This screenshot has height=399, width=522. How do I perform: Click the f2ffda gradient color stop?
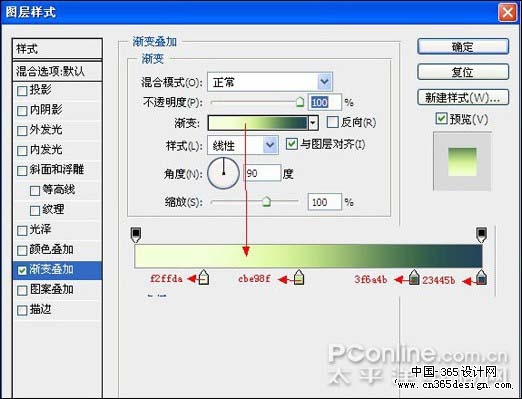204,277
